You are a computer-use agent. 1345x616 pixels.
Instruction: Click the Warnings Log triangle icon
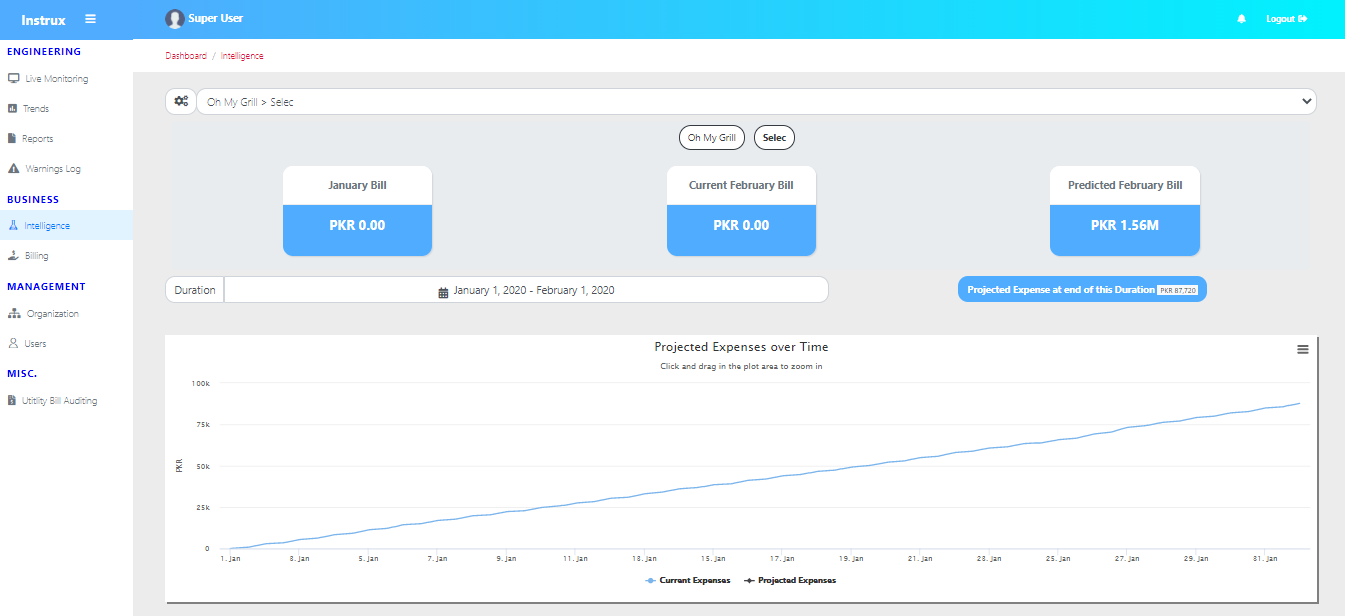click(14, 169)
